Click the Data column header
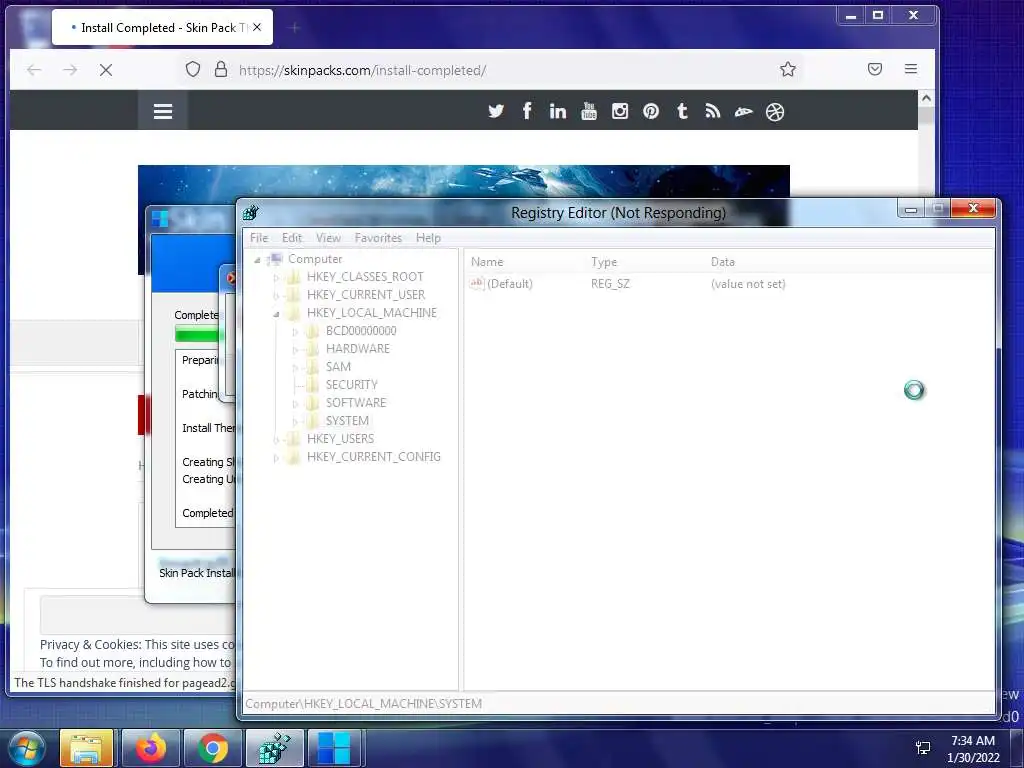The image size is (1024, 768). (x=723, y=261)
